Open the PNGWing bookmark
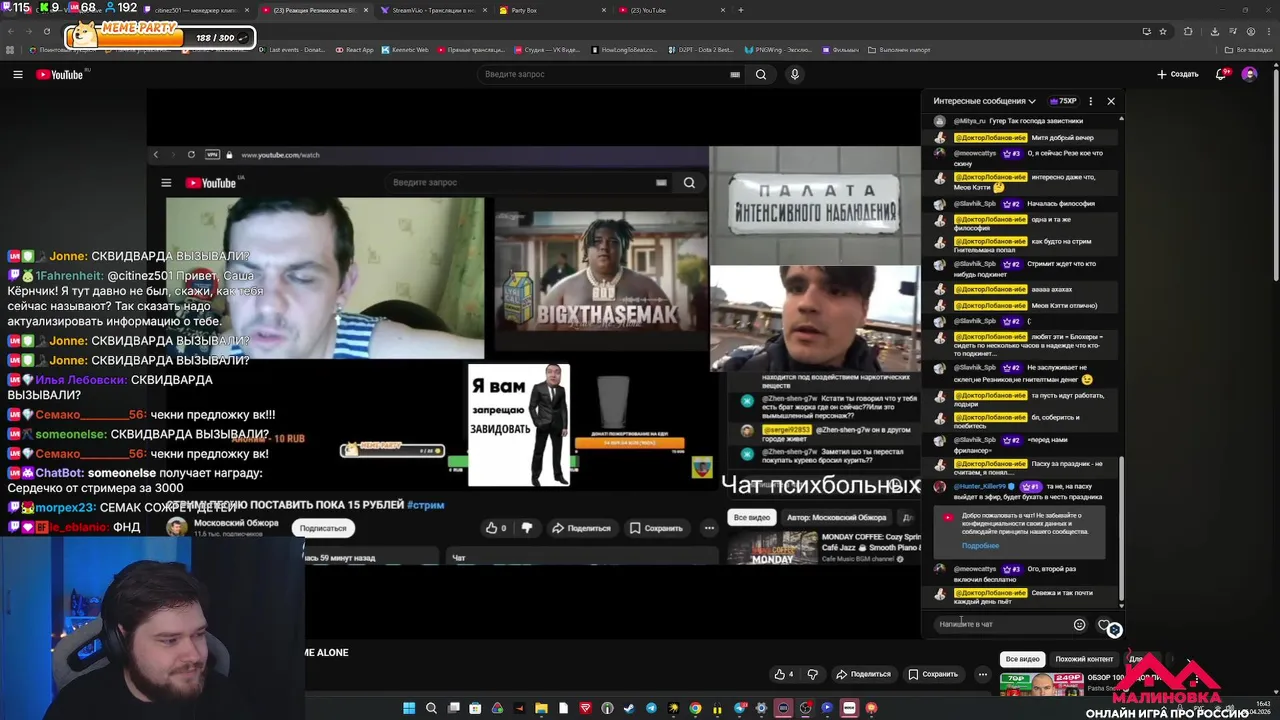Viewport: 1280px width, 720px height. tap(778, 49)
